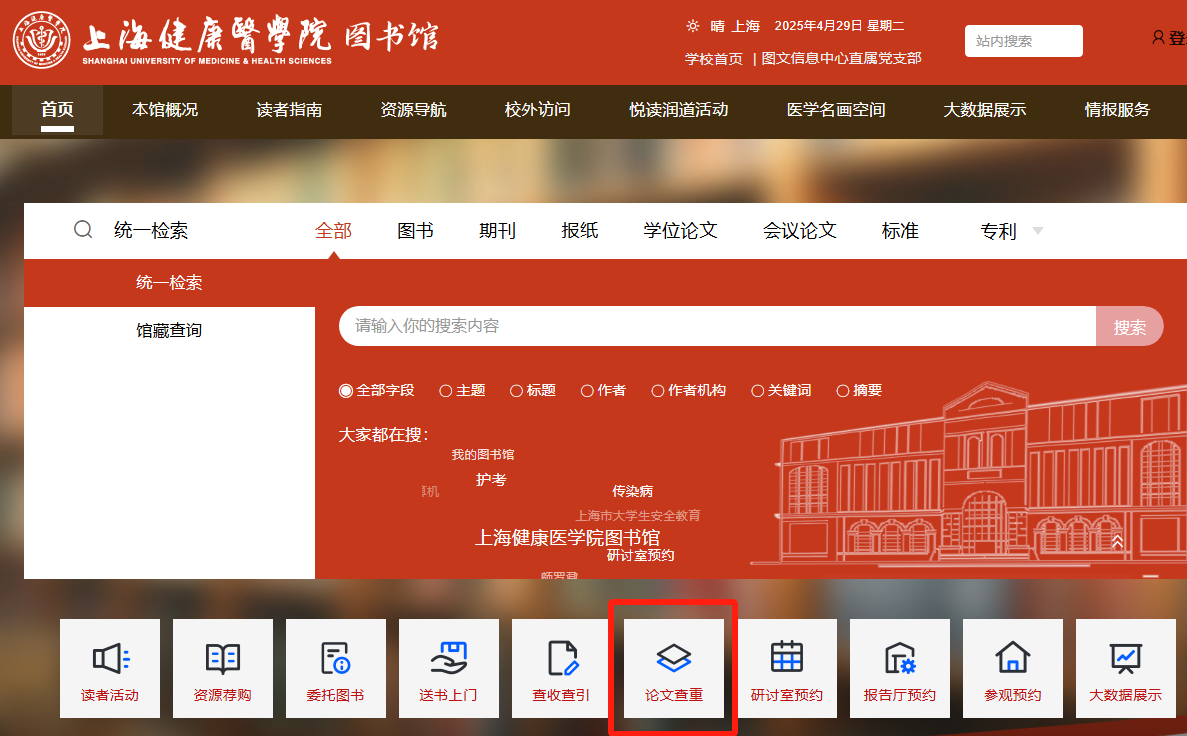This screenshot has height=736, width=1187.
Task: Switch to the 学位论文 search tab
Action: pos(680,231)
